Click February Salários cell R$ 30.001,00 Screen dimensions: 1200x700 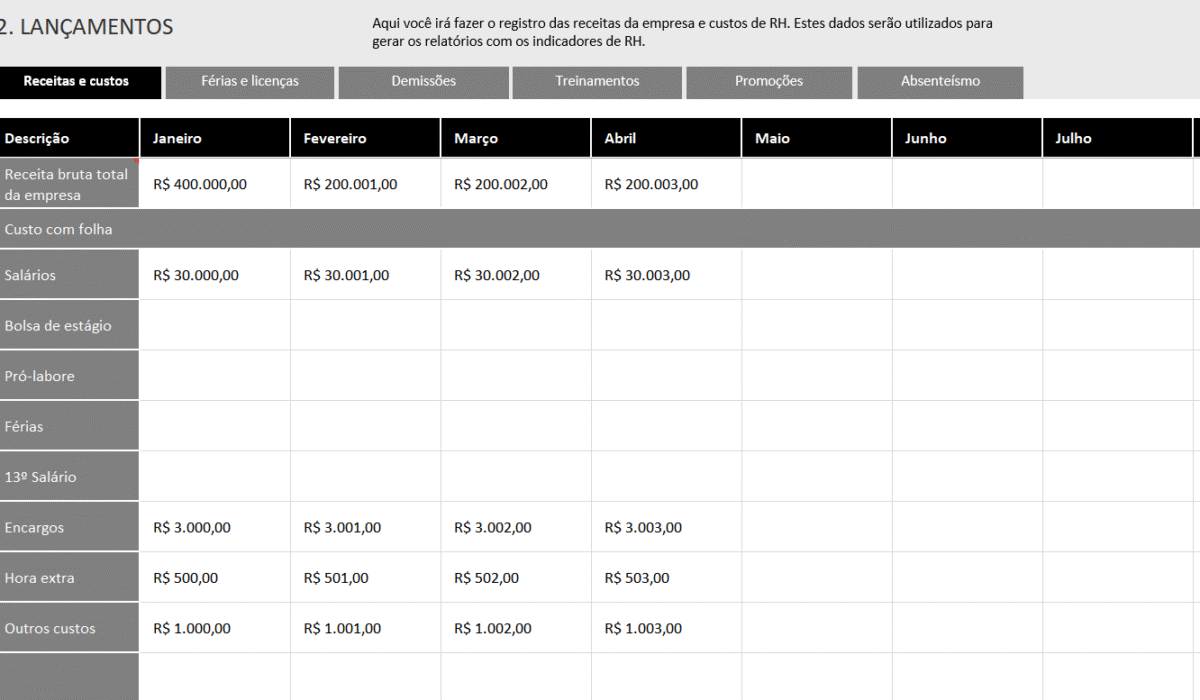[365, 275]
